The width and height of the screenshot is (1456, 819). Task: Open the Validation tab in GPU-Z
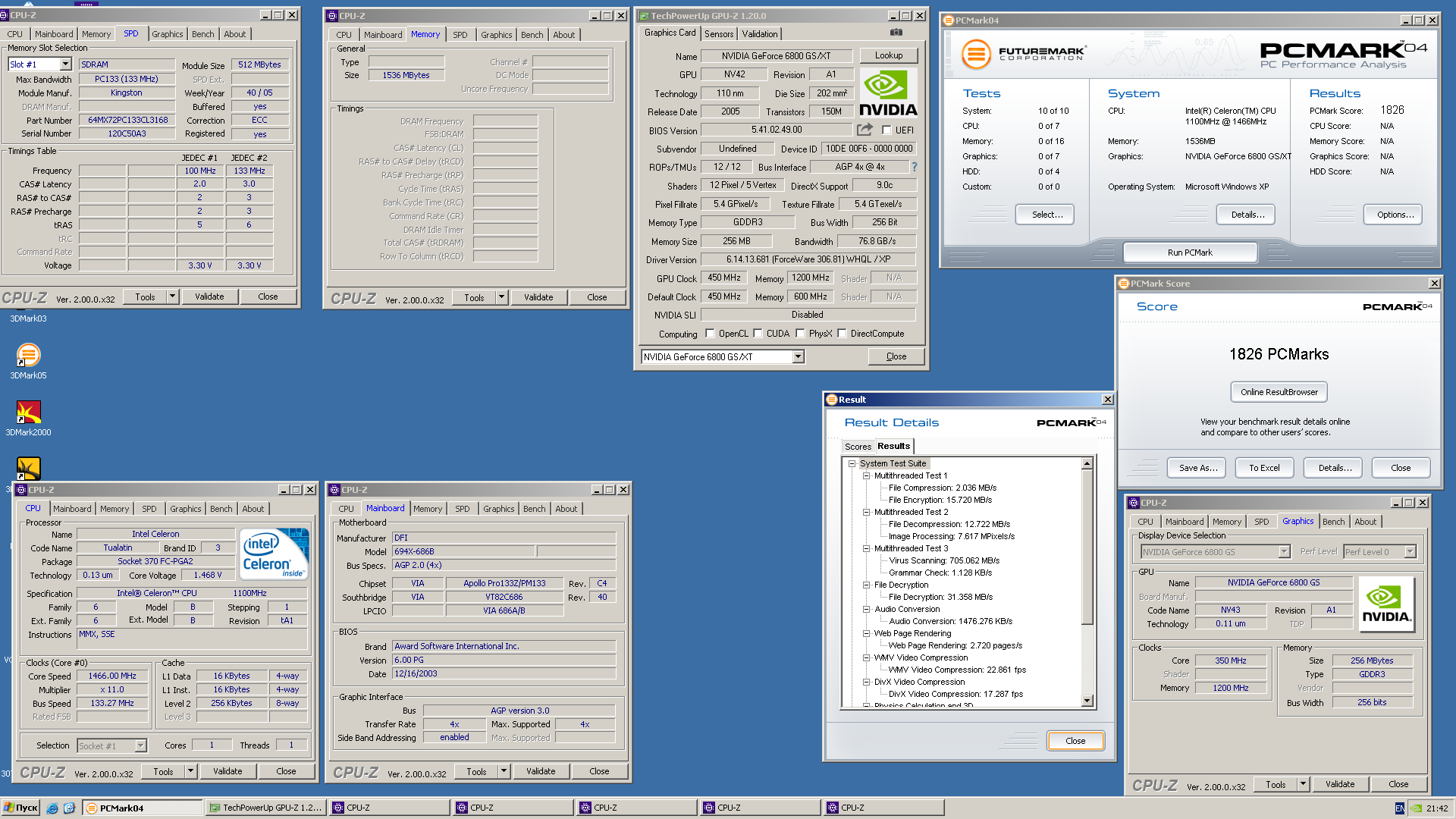[x=759, y=34]
